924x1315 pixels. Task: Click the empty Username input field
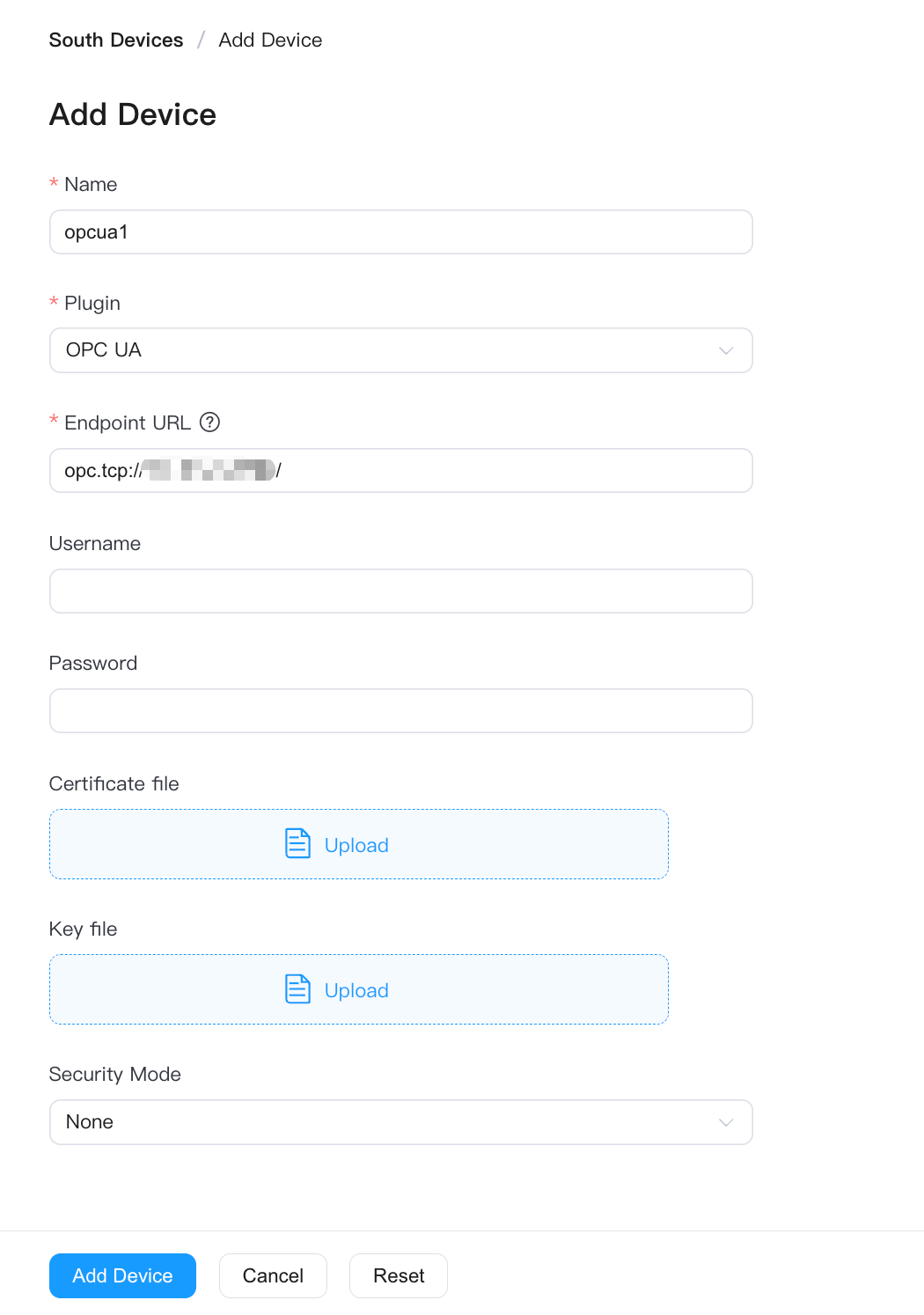point(400,591)
